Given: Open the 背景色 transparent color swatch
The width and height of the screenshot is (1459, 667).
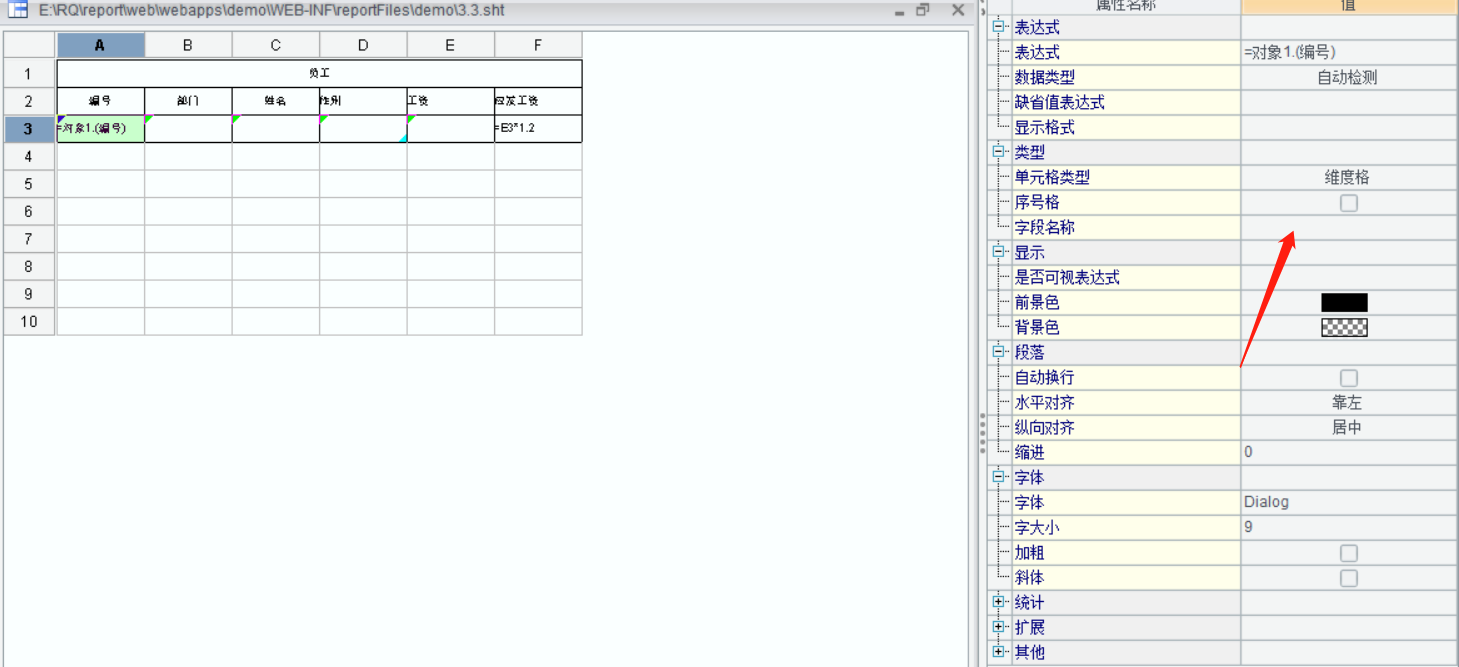Looking at the screenshot, I should [x=1344, y=327].
